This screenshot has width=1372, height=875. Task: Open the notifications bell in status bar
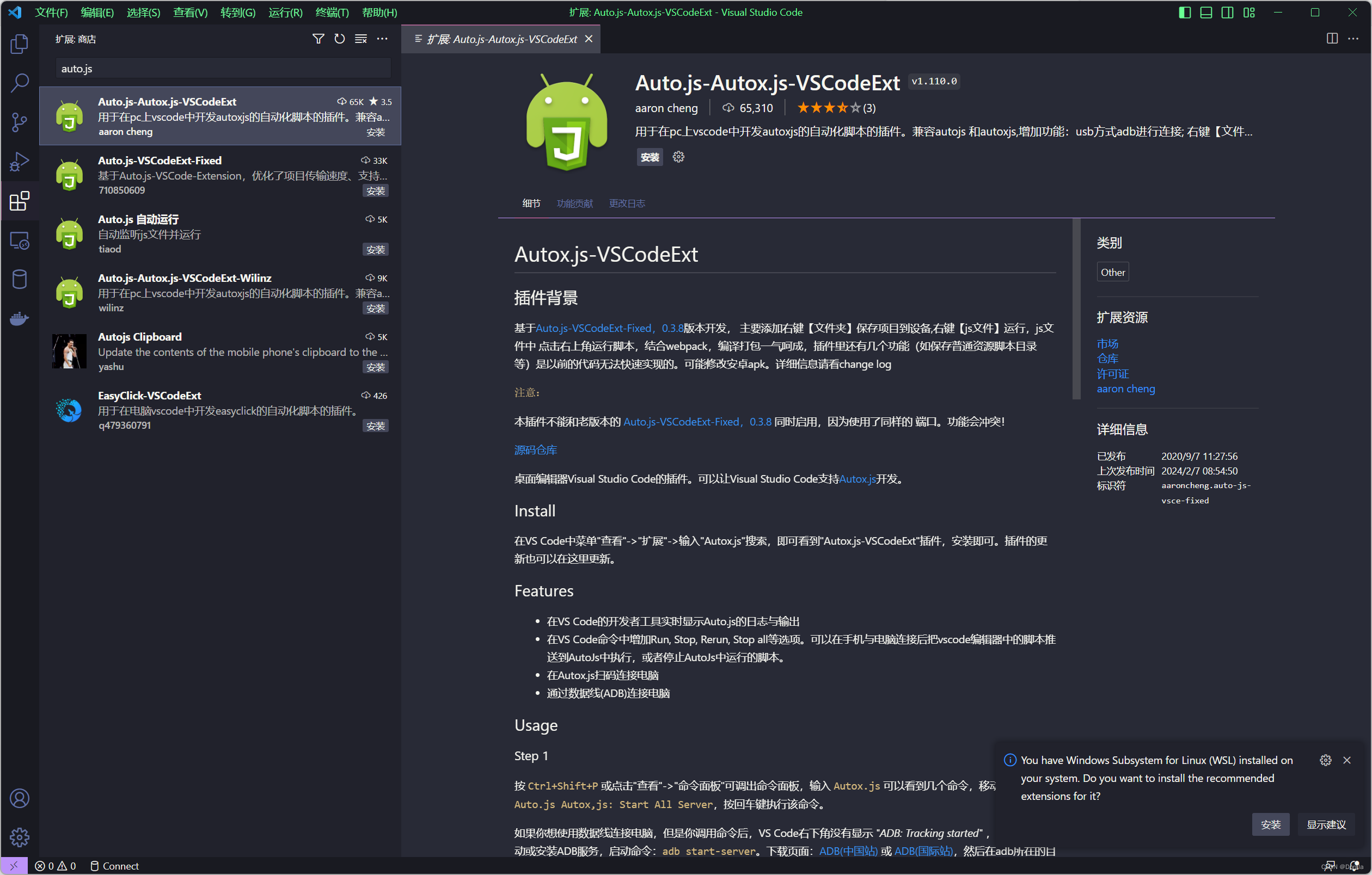tap(1355, 866)
